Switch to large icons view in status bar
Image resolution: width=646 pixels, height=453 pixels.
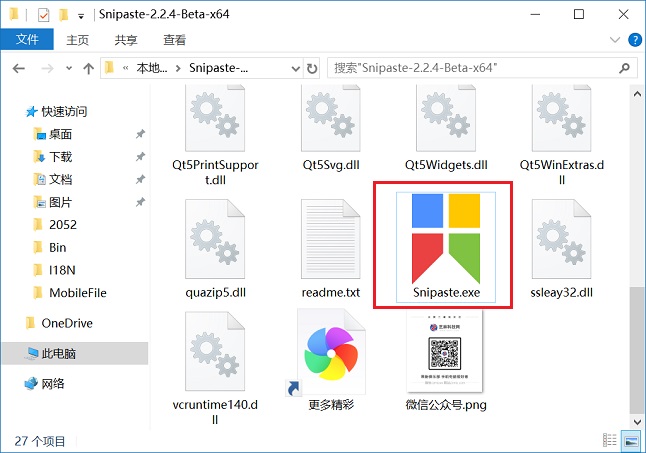(x=631, y=440)
